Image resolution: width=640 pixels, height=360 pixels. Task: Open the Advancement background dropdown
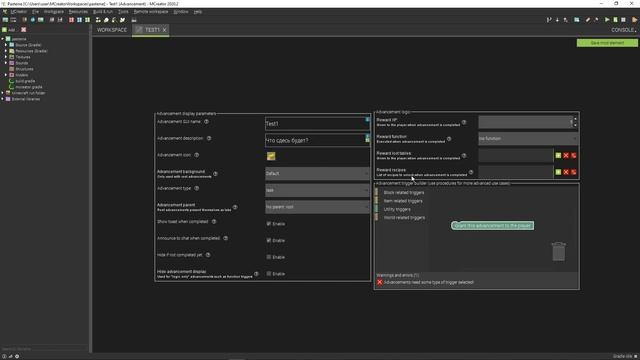click(x=318, y=173)
